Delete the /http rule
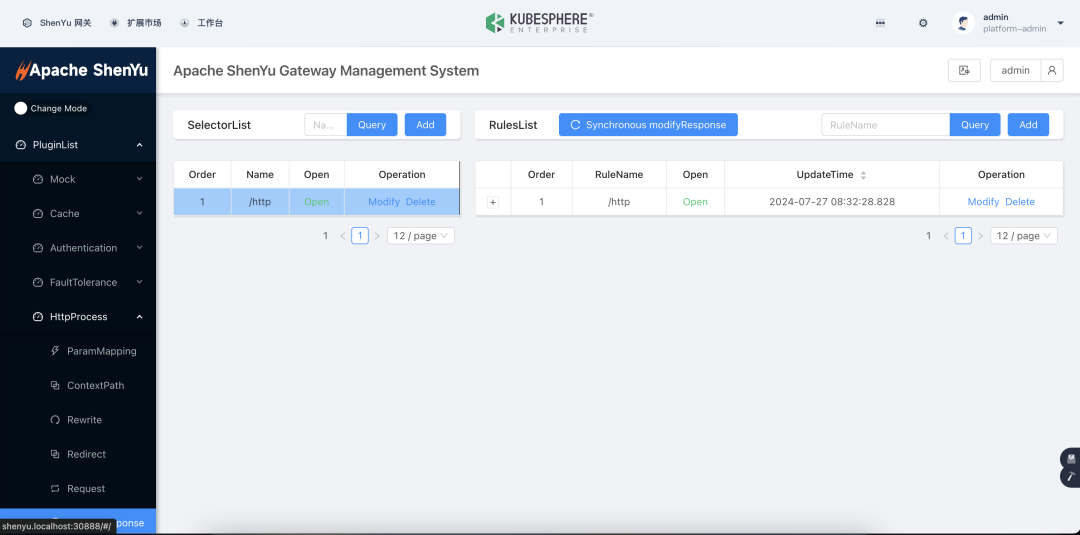 (1020, 202)
